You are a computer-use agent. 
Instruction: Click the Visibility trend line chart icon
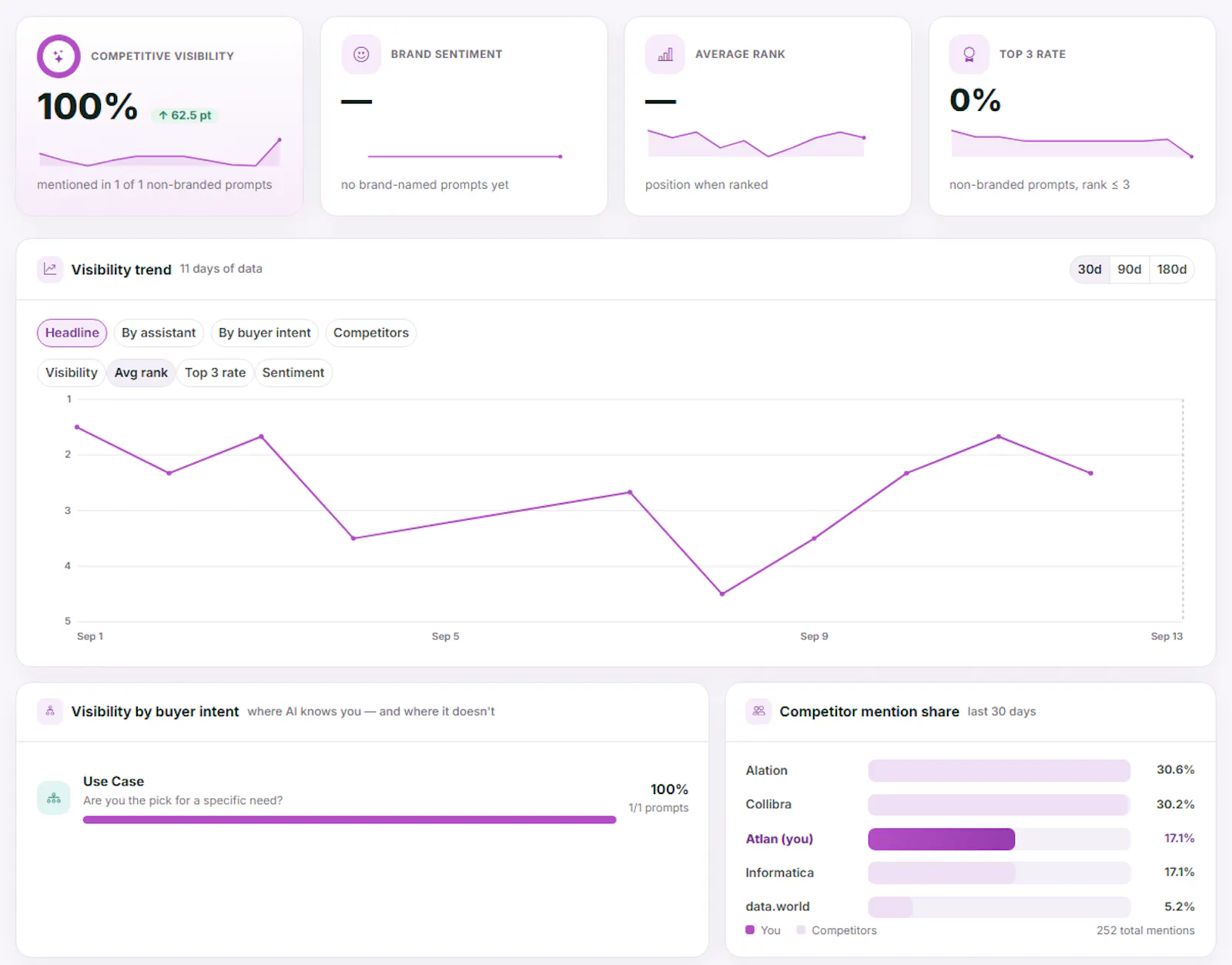(50, 270)
